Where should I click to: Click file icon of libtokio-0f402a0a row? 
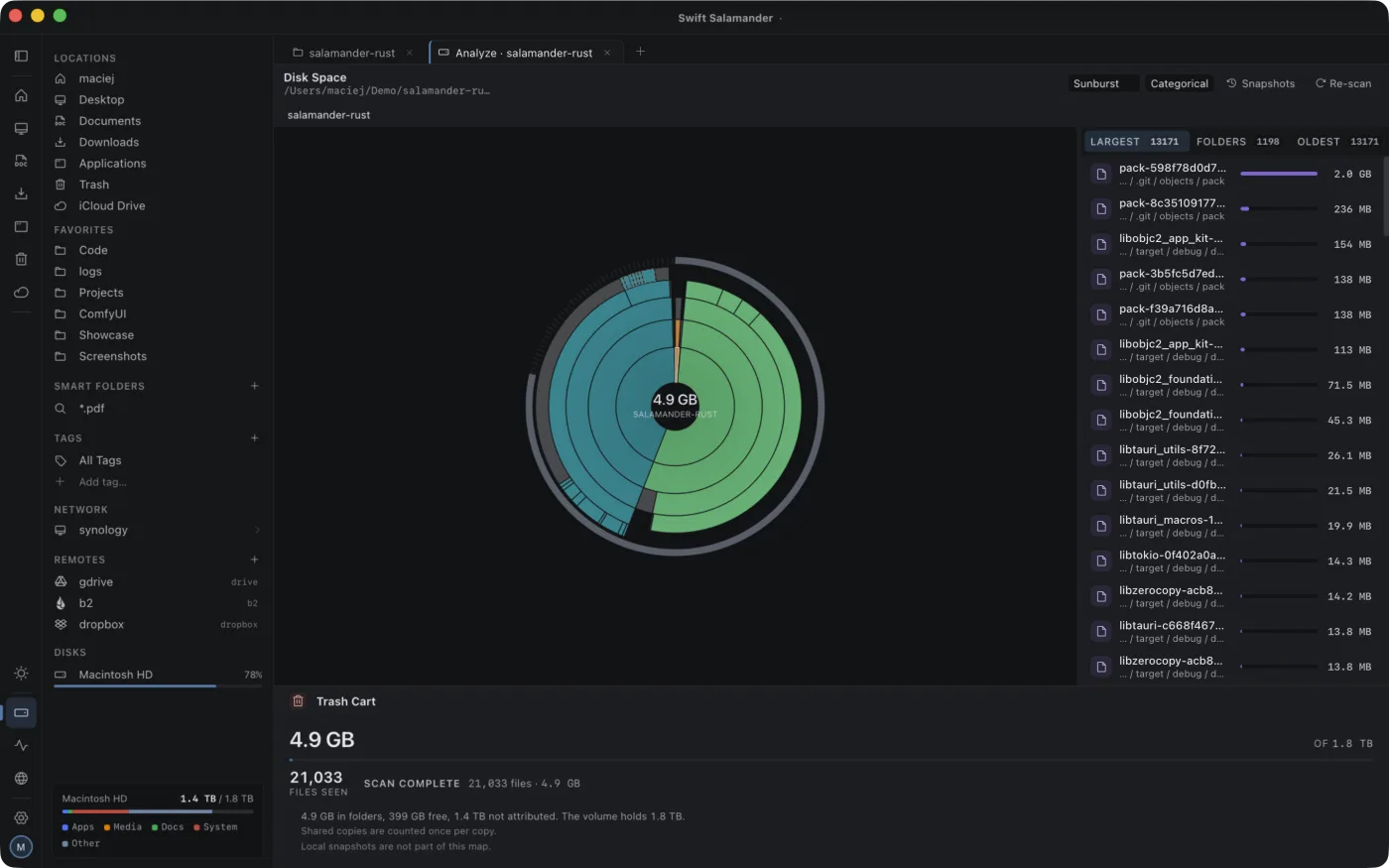coord(1100,561)
